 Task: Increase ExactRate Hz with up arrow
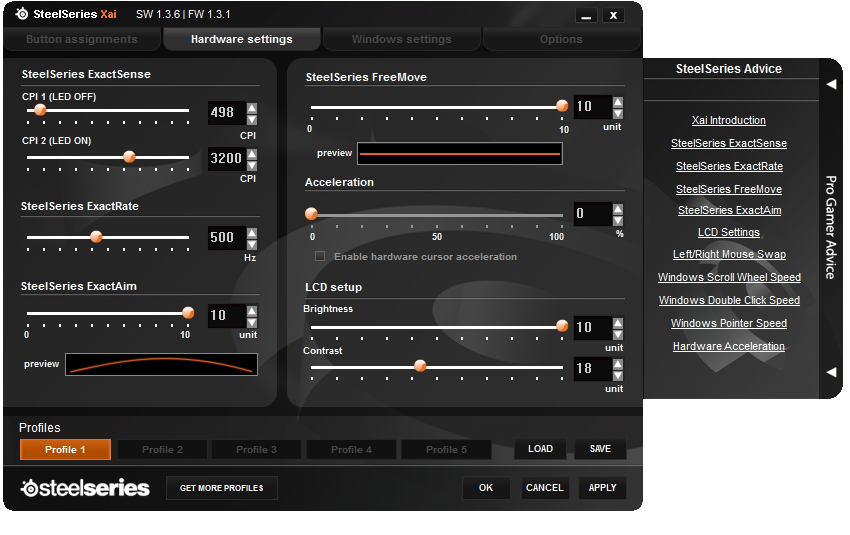pos(252,233)
